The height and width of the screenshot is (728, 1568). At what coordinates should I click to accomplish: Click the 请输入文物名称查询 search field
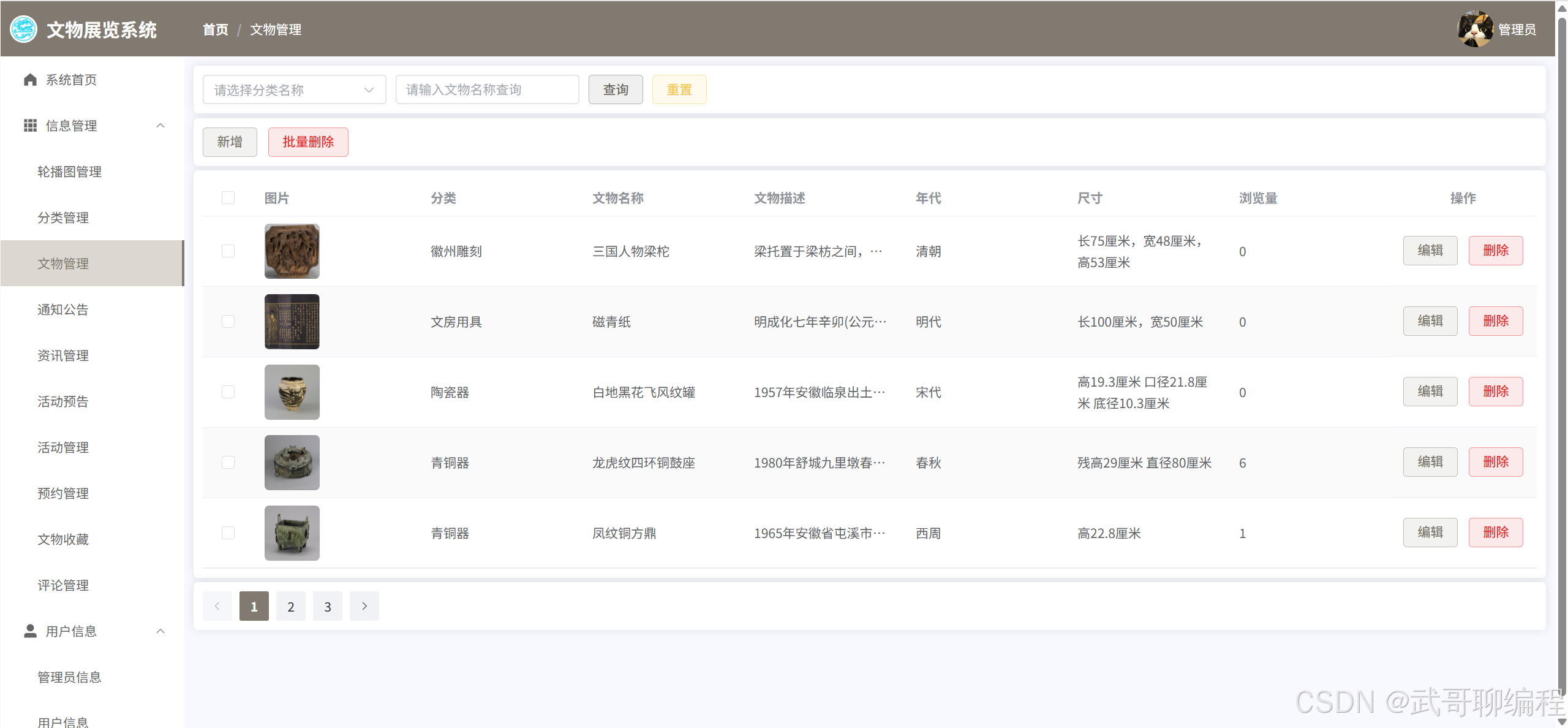487,90
